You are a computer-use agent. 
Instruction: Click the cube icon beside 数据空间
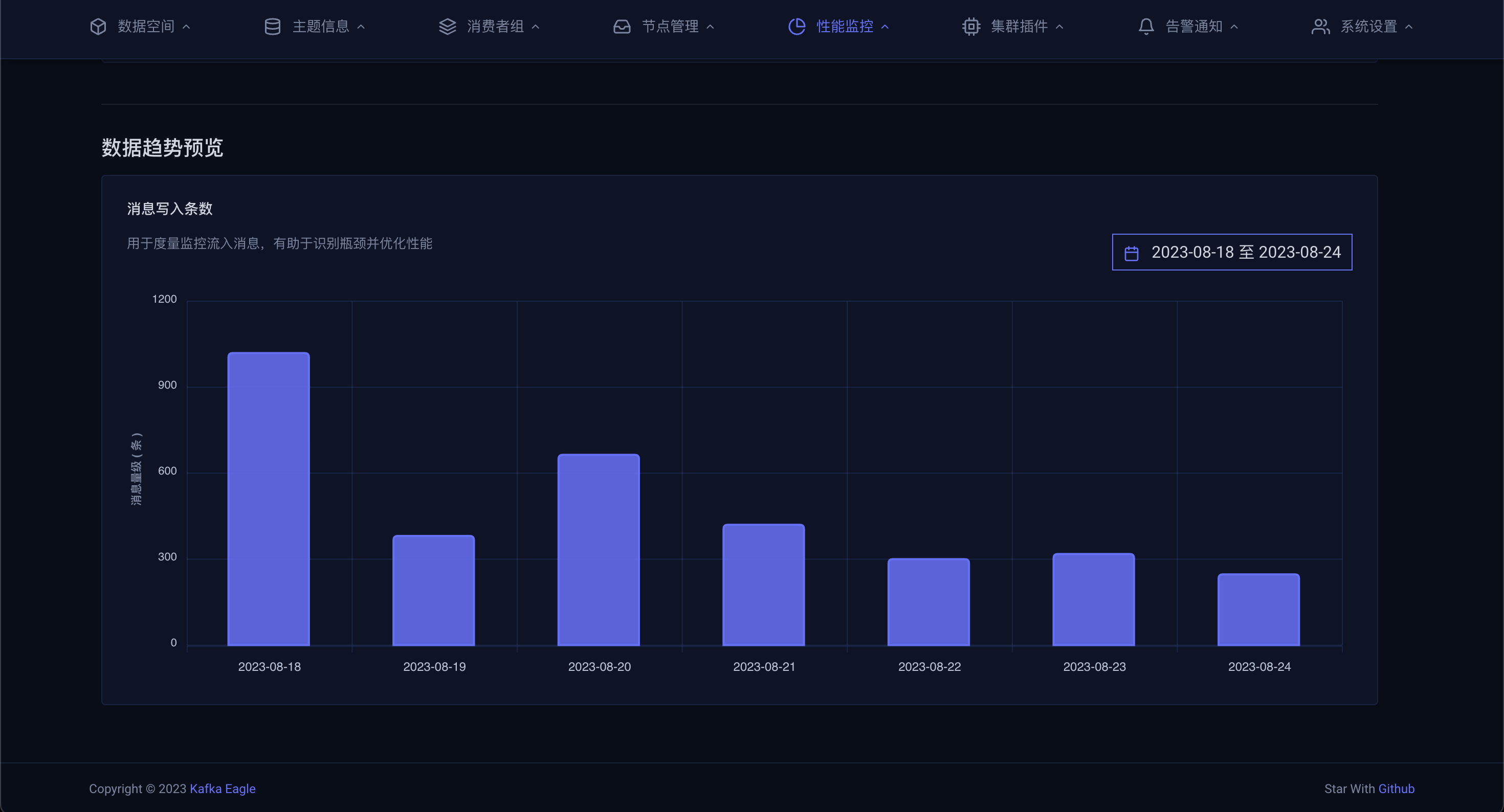[98, 27]
